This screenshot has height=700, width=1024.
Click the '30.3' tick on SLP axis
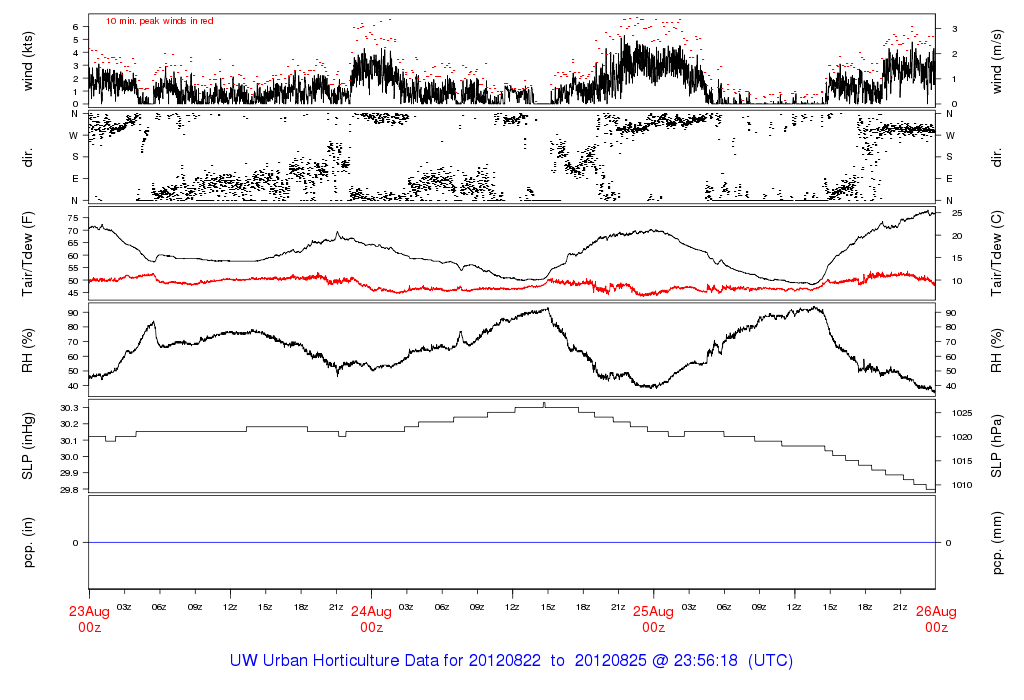pyautogui.click(x=69, y=408)
